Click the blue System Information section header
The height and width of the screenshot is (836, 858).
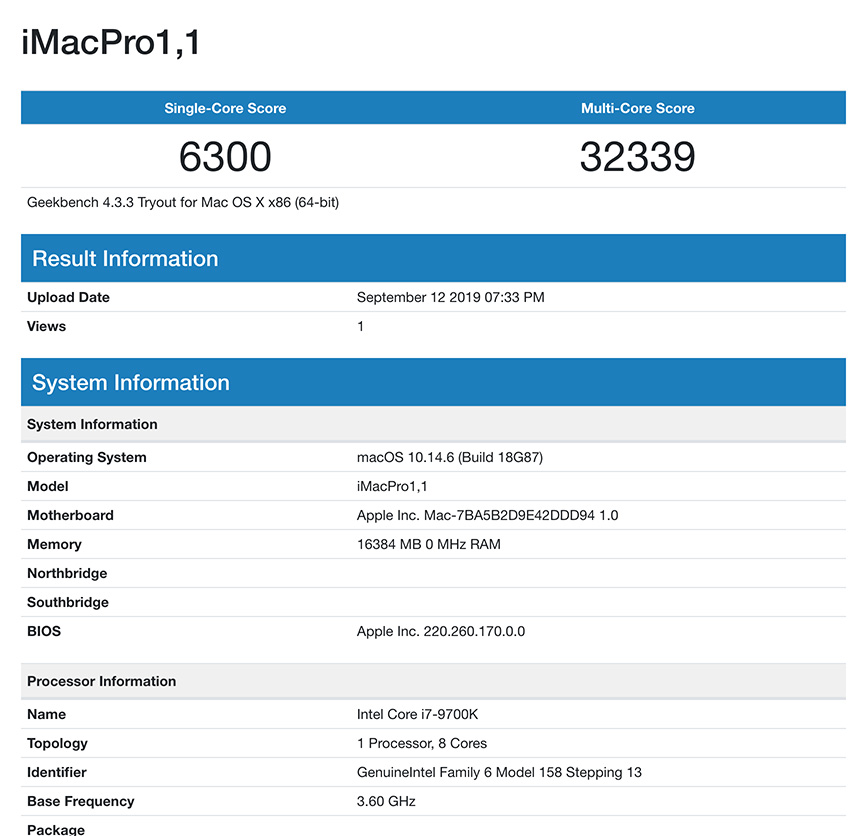(131, 382)
